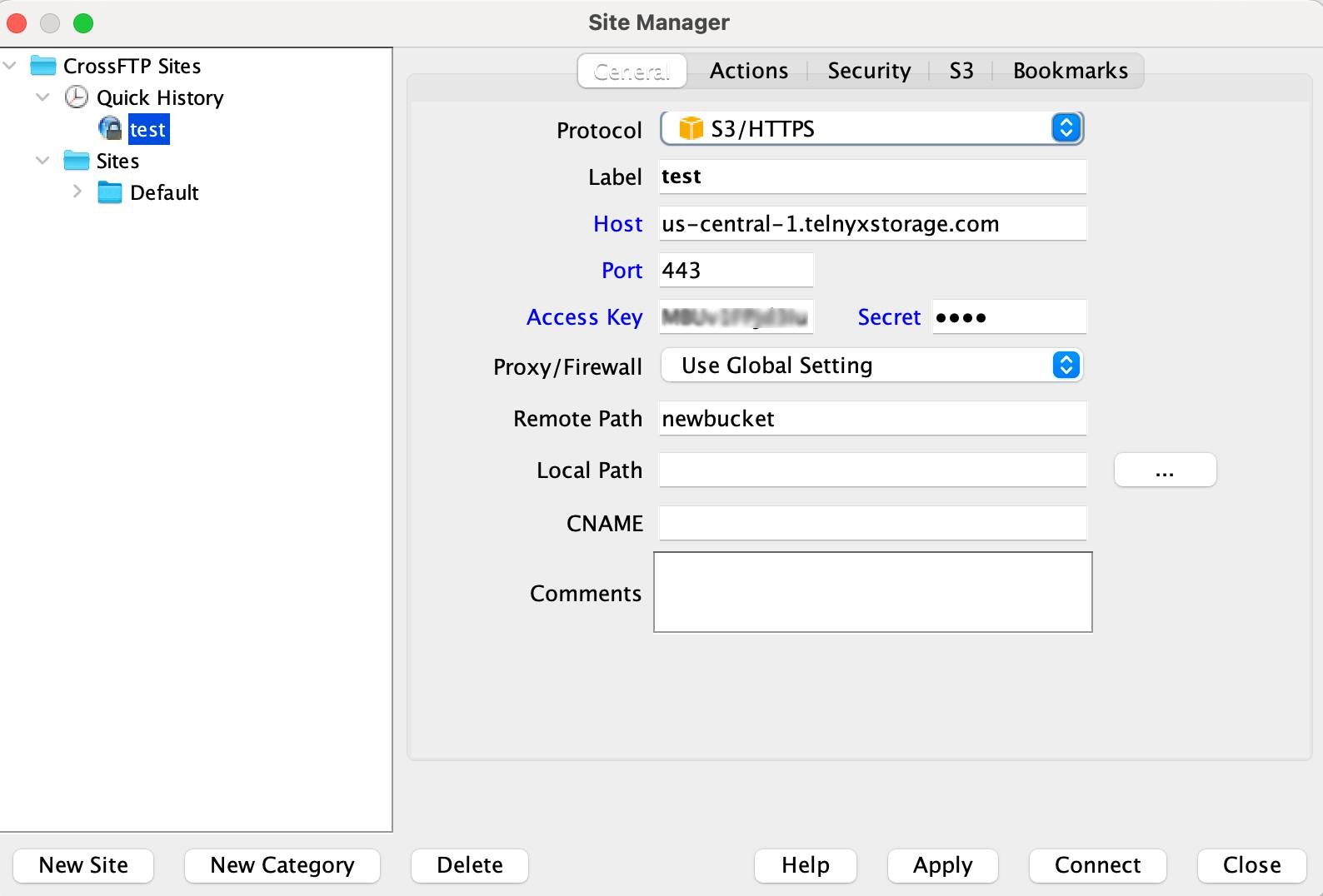Click the Access Key field
The height and width of the screenshot is (896, 1323).
736,317
